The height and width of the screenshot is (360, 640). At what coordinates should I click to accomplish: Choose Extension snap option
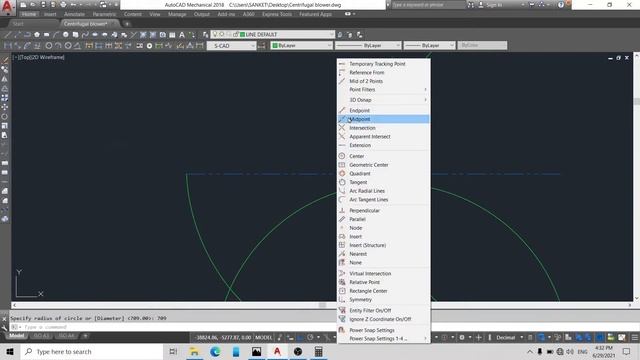[x=383, y=145]
